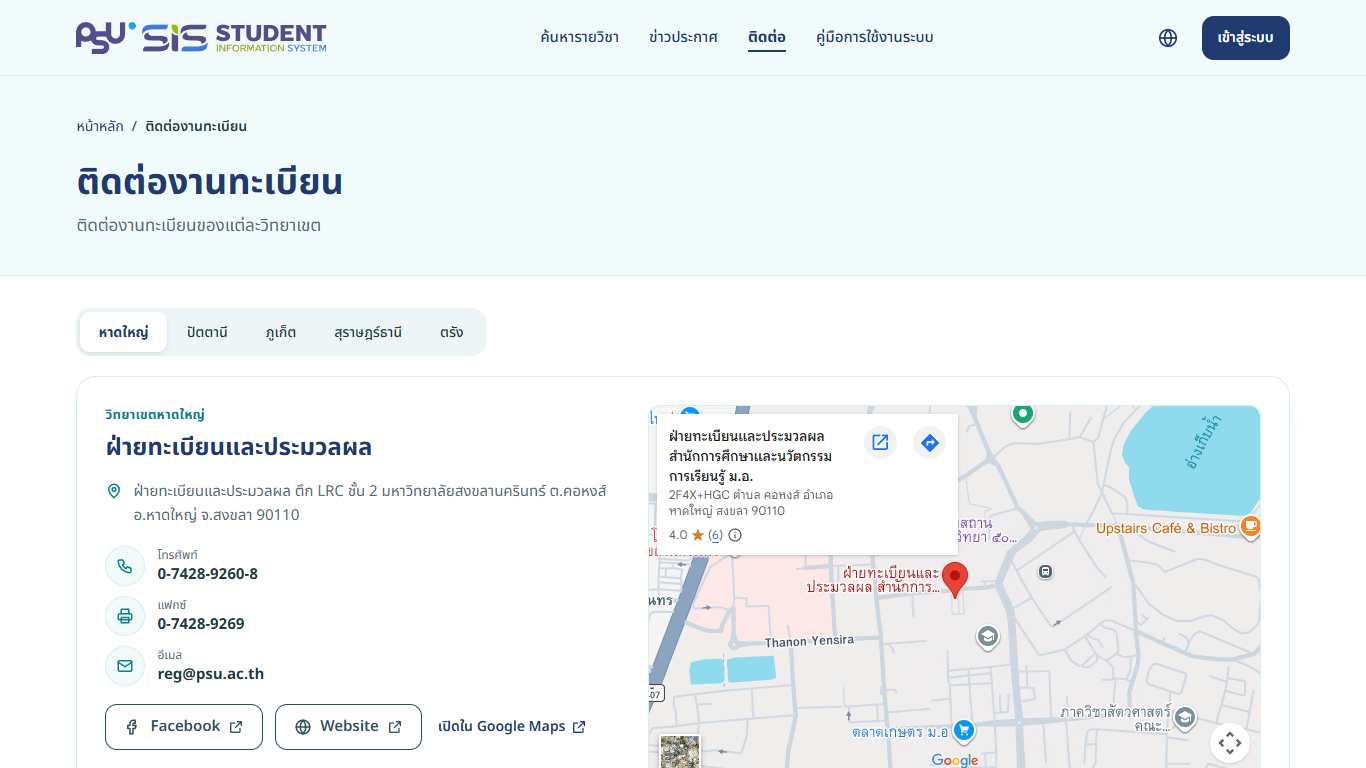The height and width of the screenshot is (768, 1366).
Task: Click graduation cap icon near Thanon Yensira
Action: pyautogui.click(x=988, y=637)
